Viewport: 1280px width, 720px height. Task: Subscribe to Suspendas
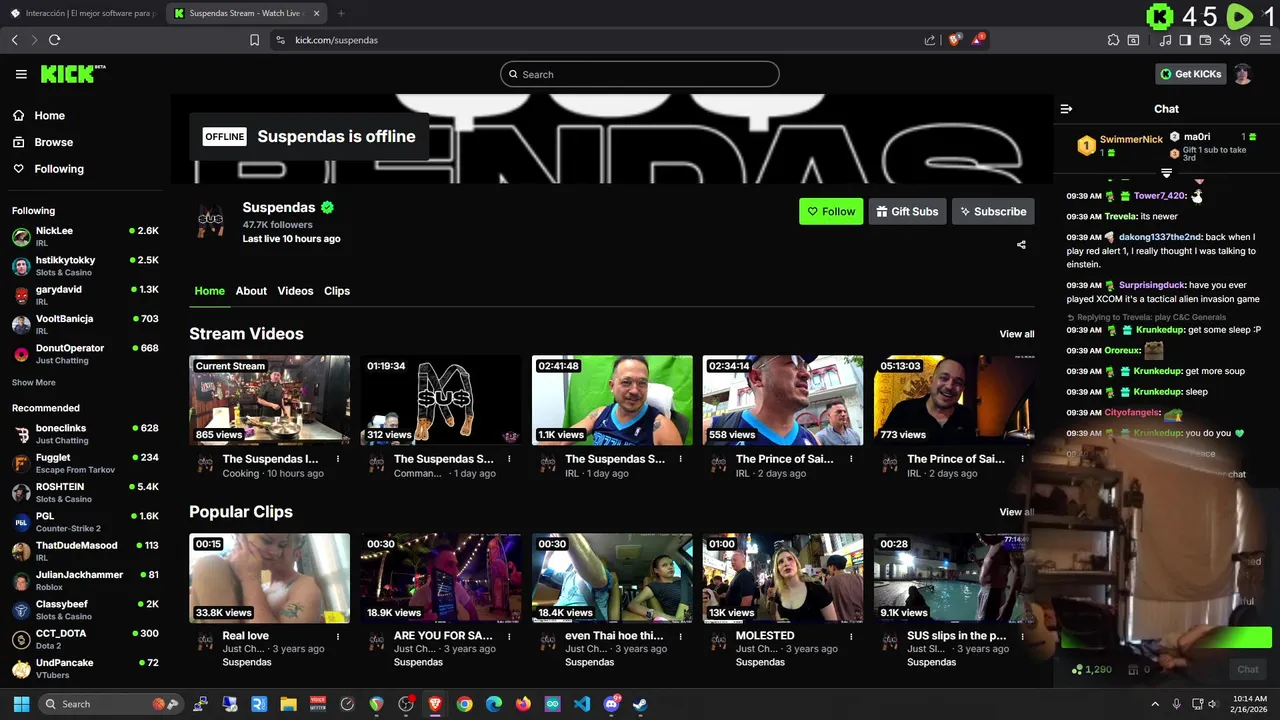(x=993, y=211)
